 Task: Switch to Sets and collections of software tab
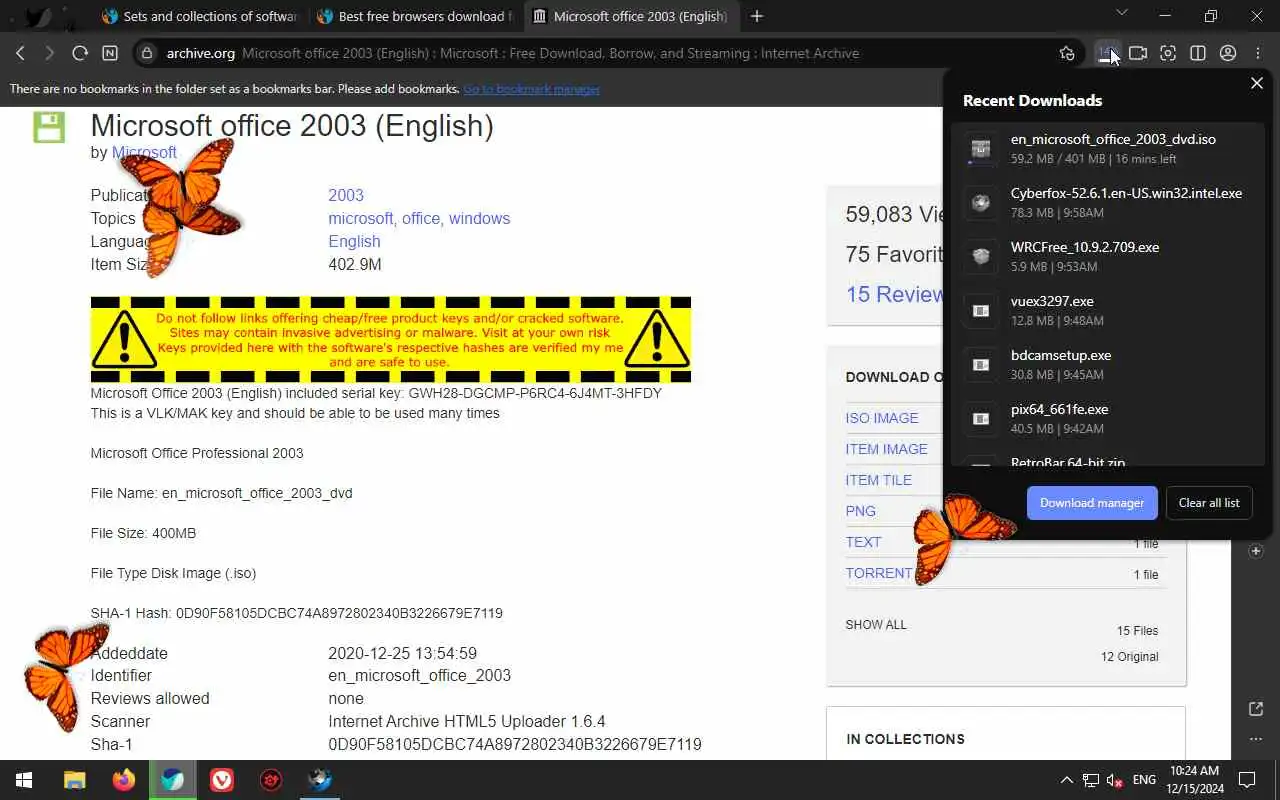click(198, 17)
